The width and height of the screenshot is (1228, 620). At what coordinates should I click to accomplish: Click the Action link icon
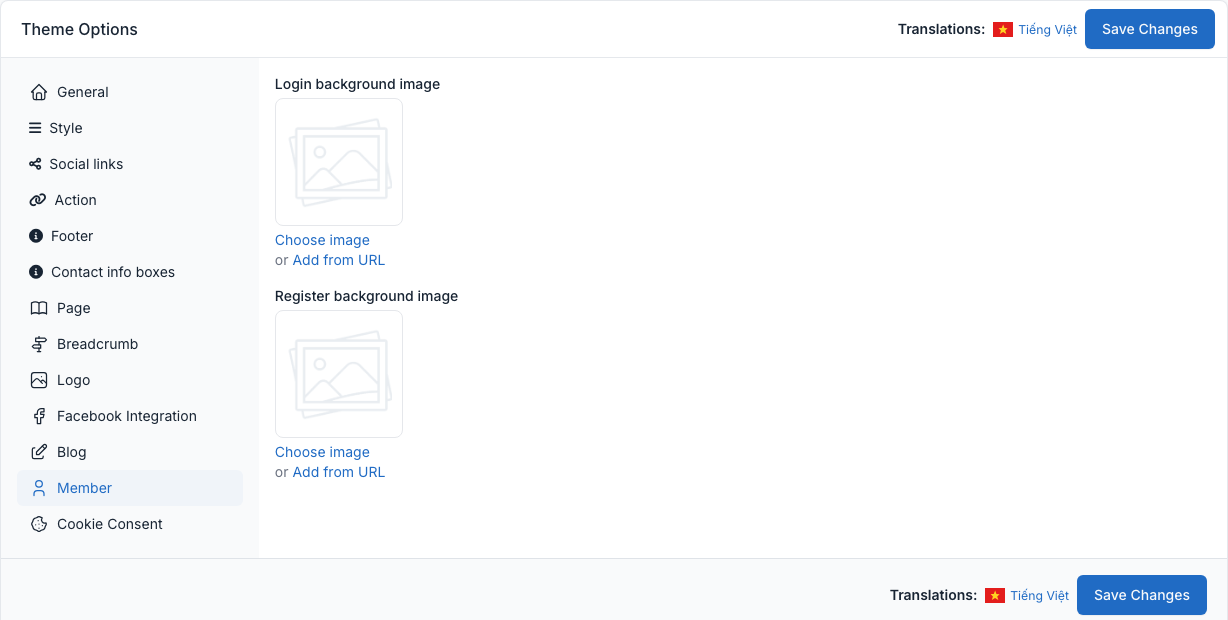38,200
